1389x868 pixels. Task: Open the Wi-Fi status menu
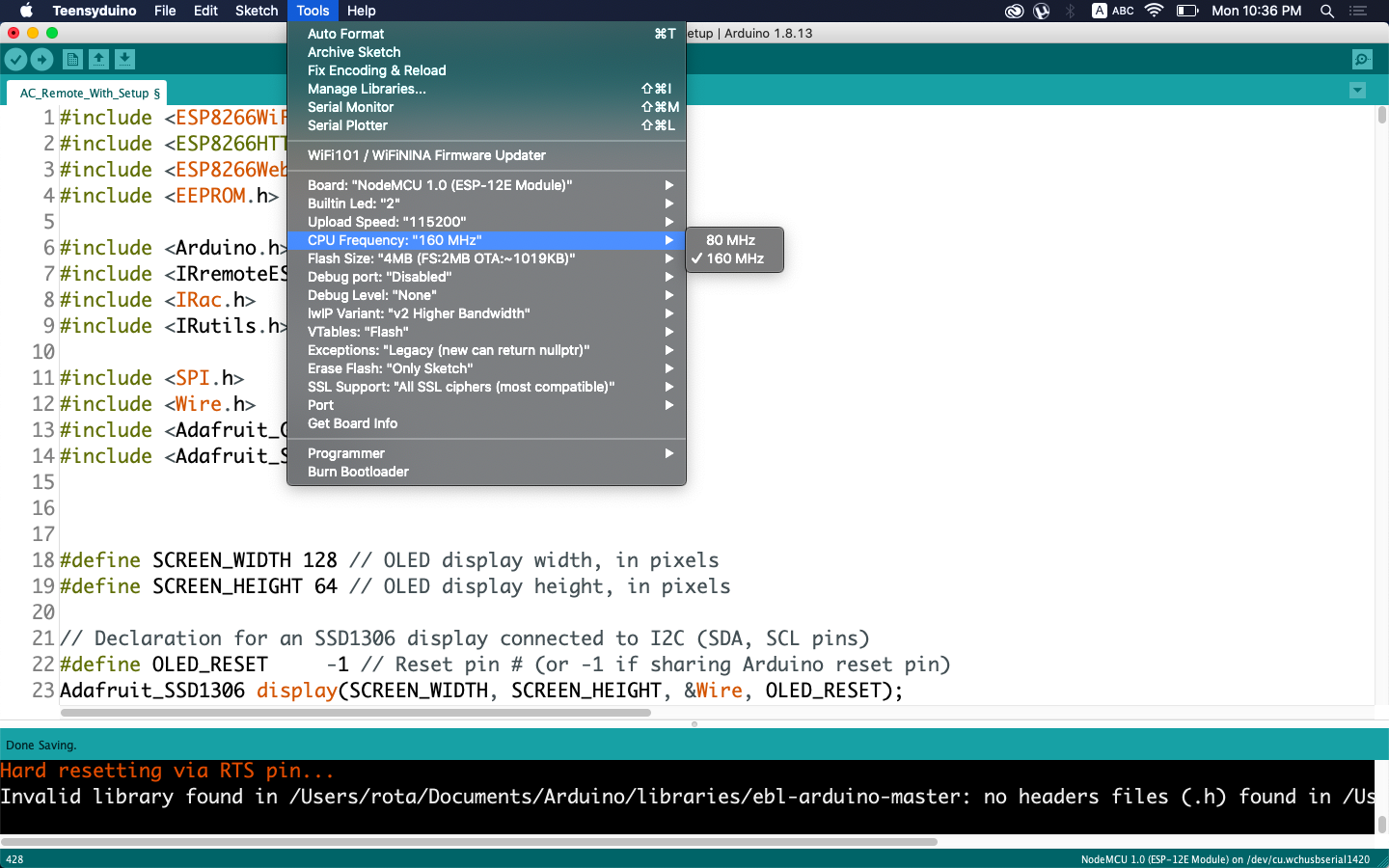pos(1154,11)
